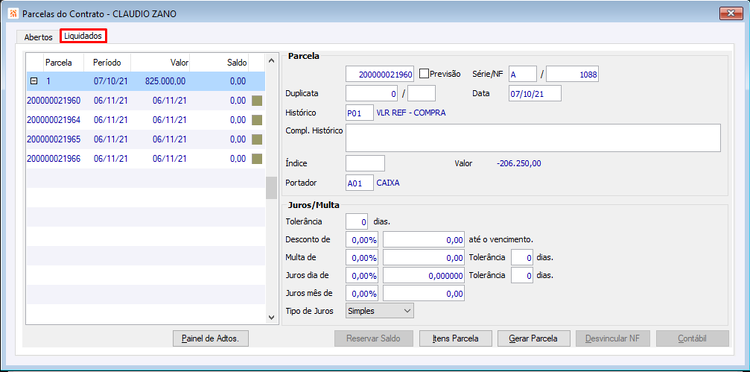750x372 pixels.
Task: Click the Gerar Parcela button
Action: coord(533,339)
